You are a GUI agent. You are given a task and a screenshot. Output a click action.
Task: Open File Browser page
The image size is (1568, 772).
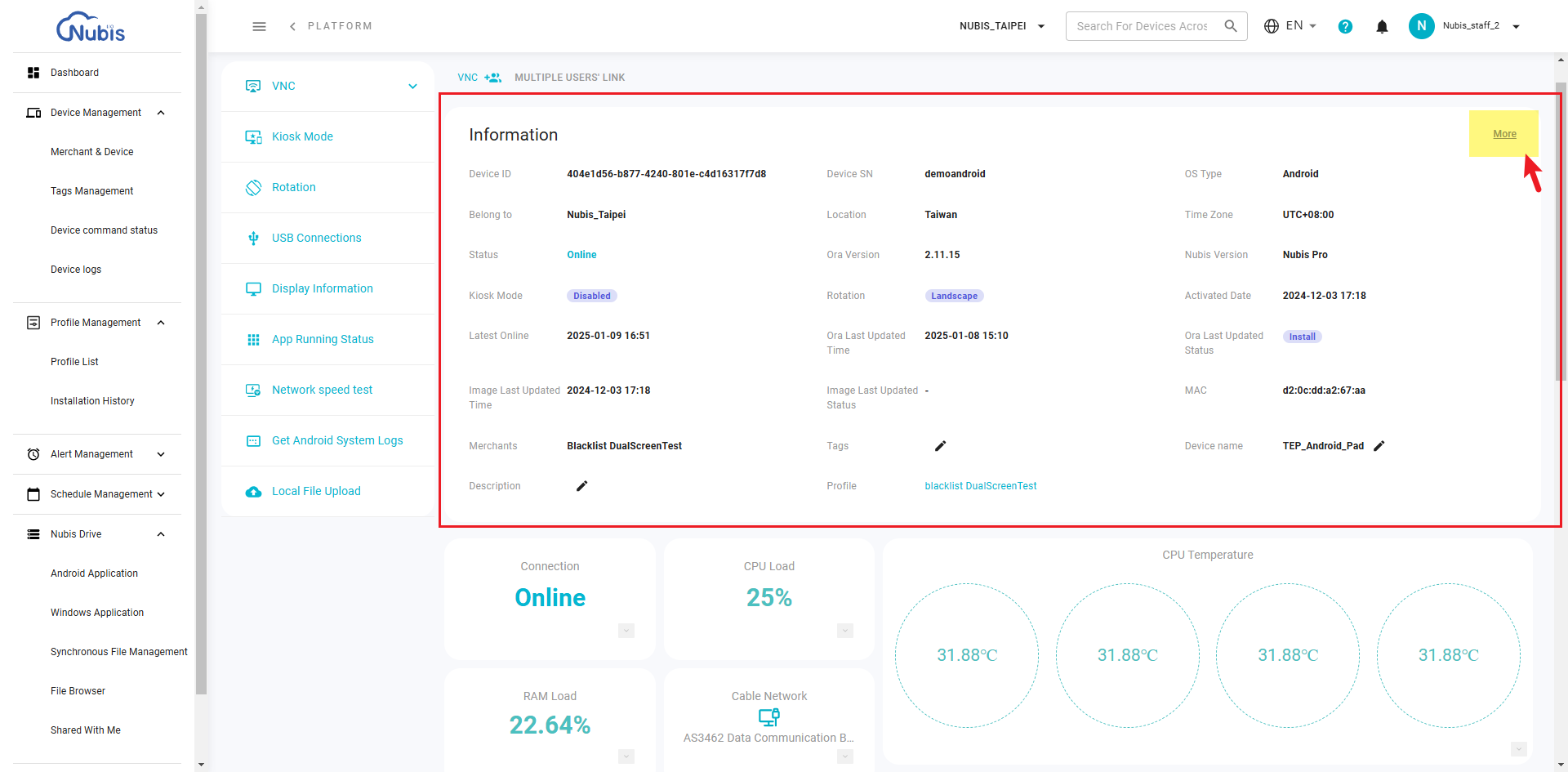pyautogui.click(x=78, y=691)
